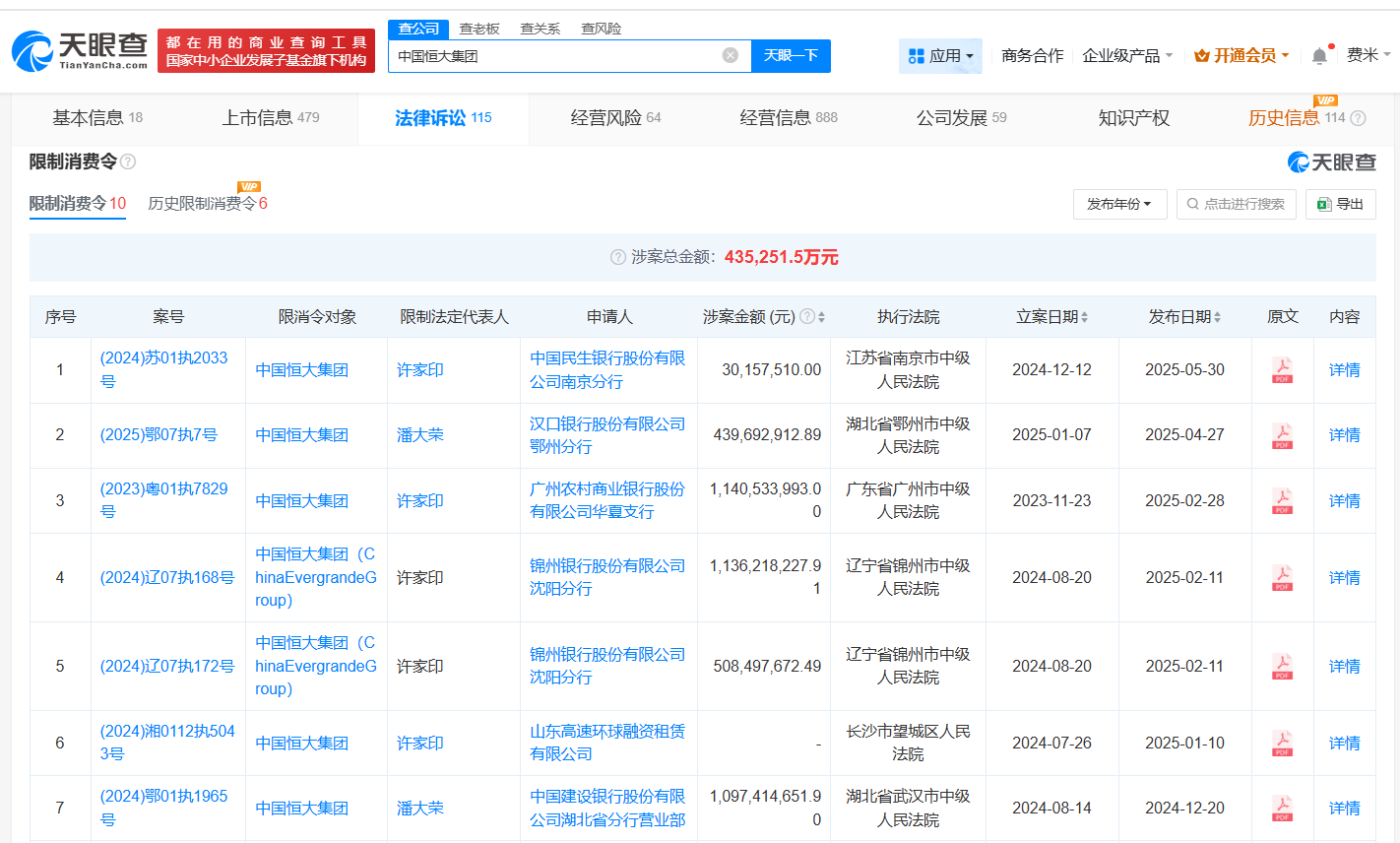The width and height of the screenshot is (1400, 843).
Task: Open 详情 for the 广州农村商业银行 case
Action: click(x=1344, y=500)
